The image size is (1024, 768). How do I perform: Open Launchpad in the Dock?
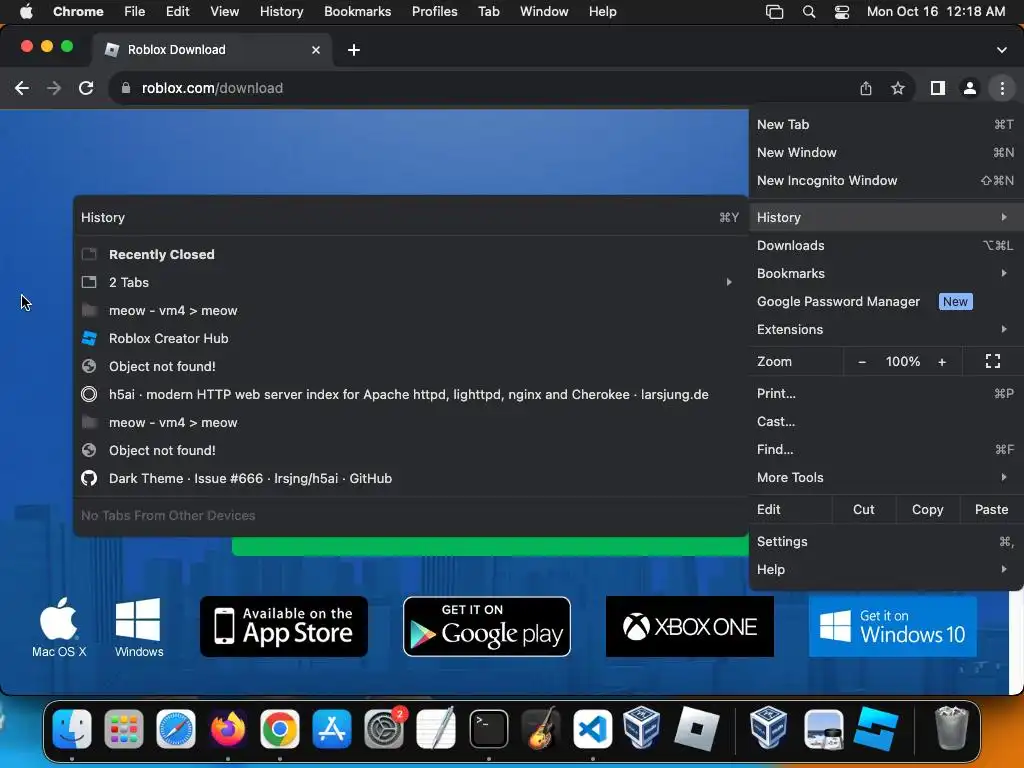coord(123,729)
